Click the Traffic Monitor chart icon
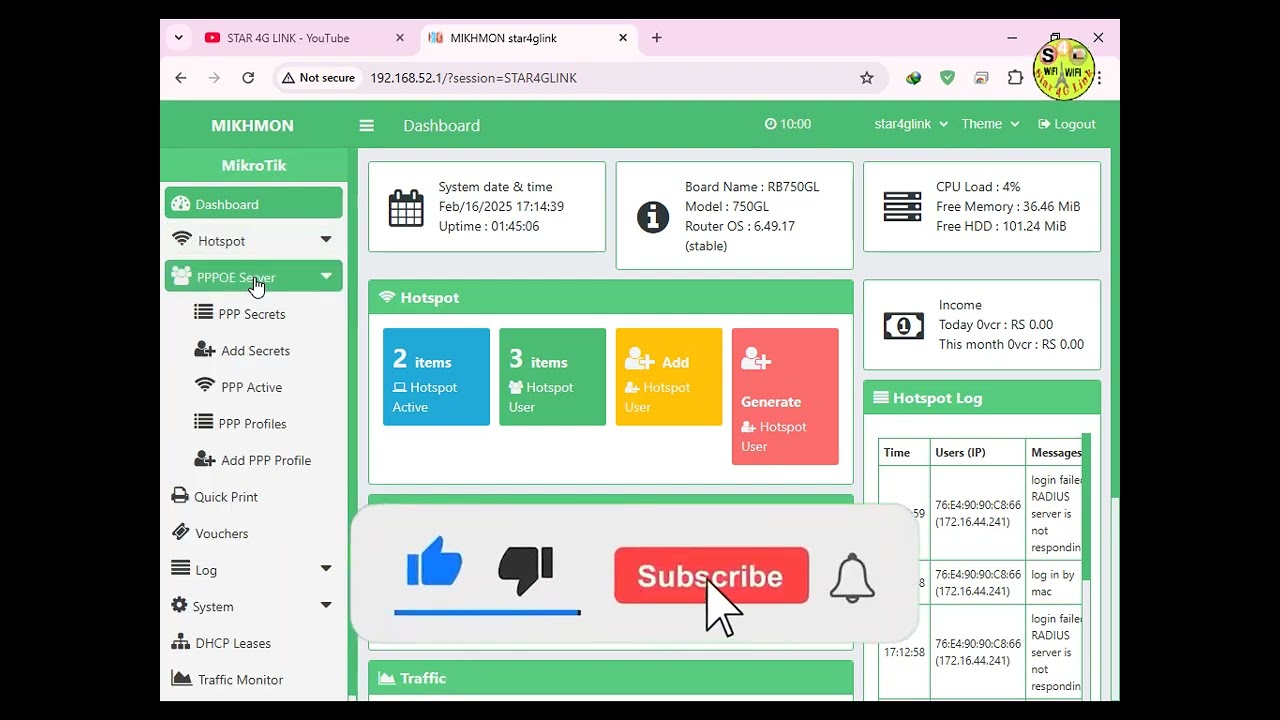This screenshot has height=720, width=1280. (x=181, y=678)
